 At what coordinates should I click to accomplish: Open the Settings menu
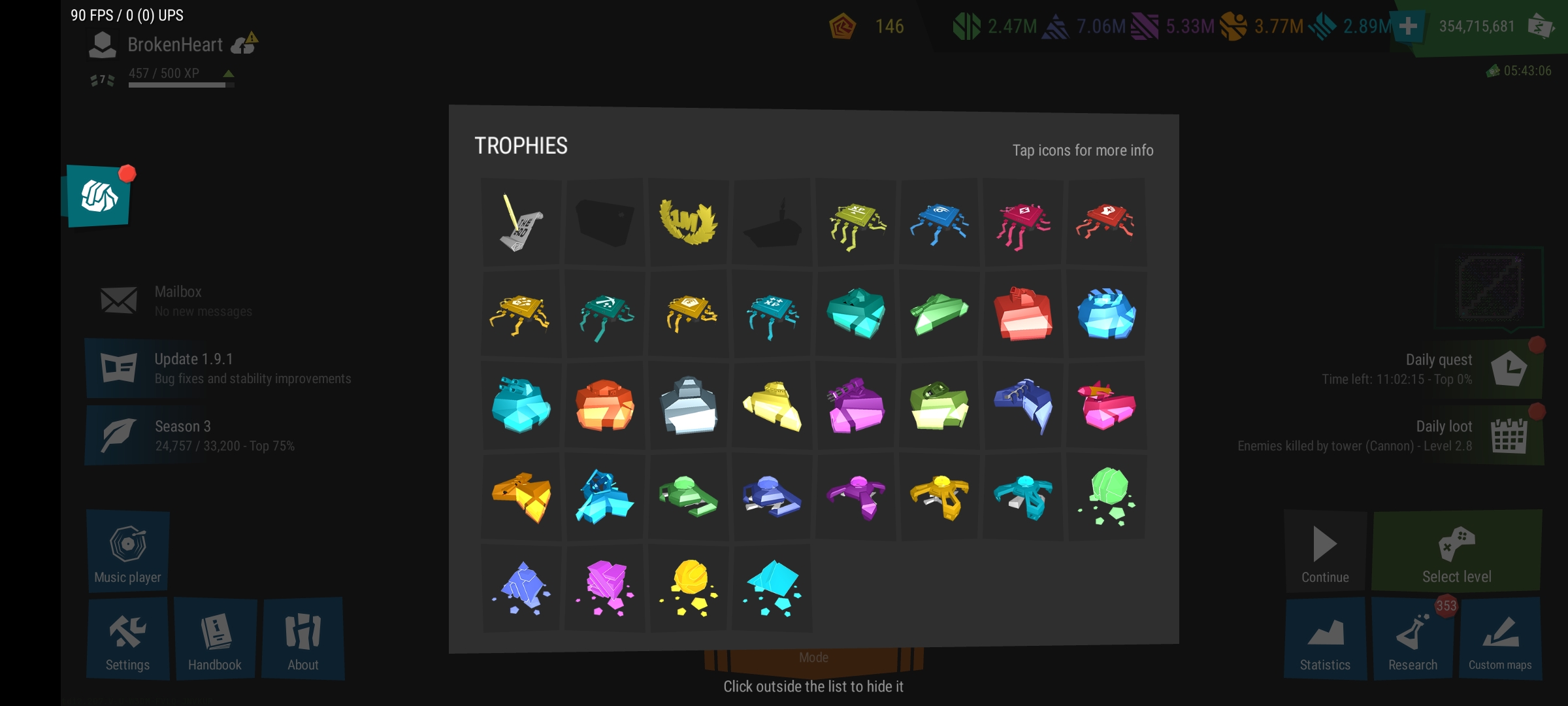pyautogui.click(x=127, y=639)
